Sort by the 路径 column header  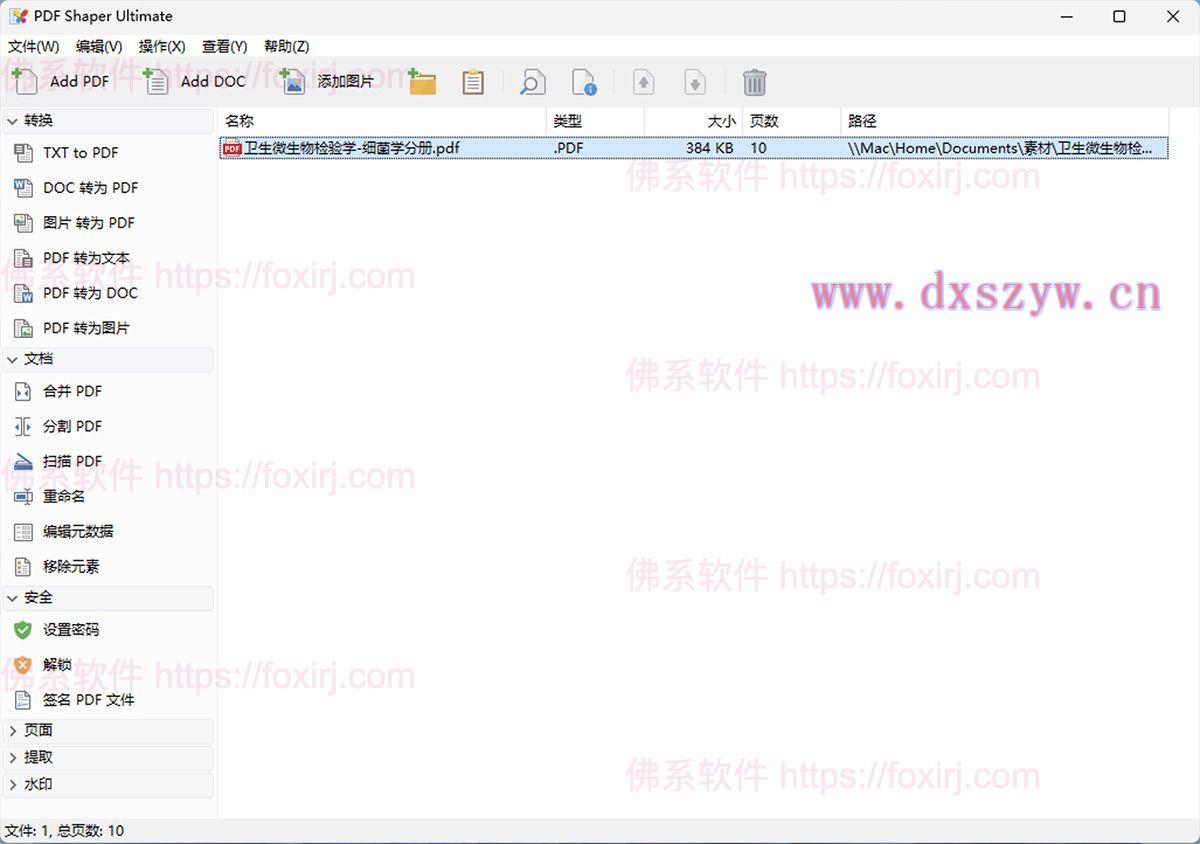point(1004,121)
